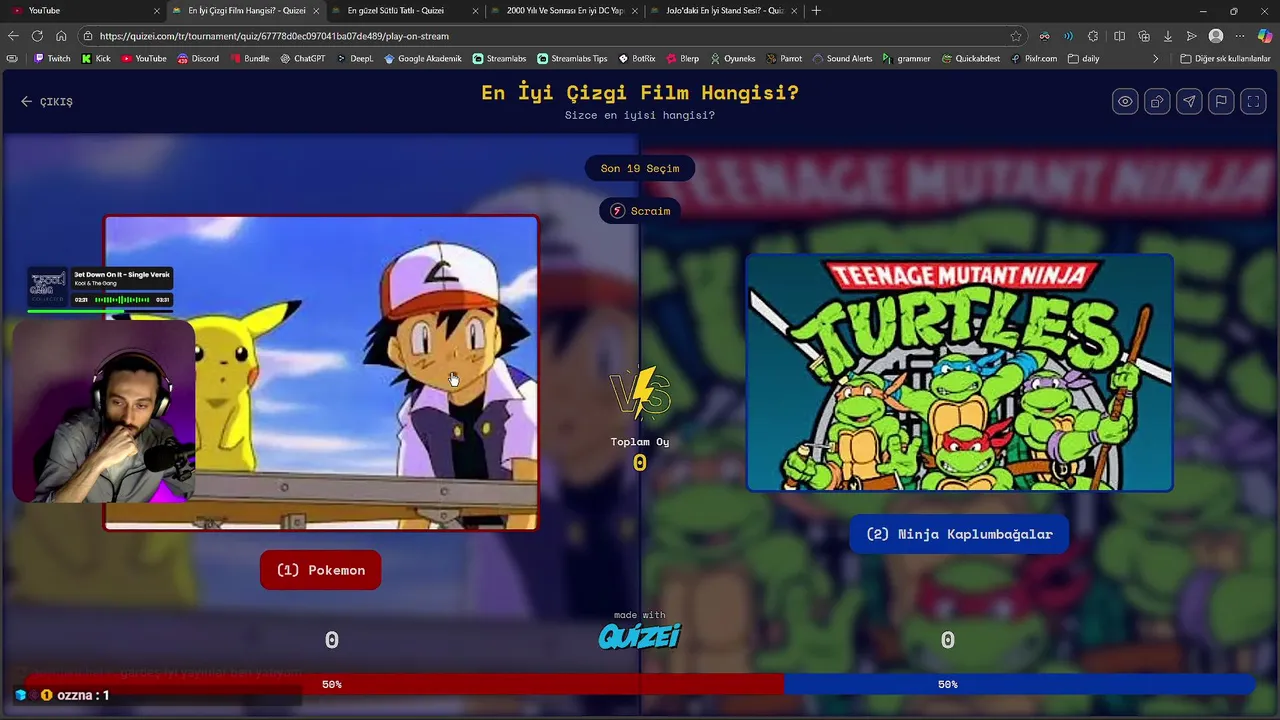
Task: Open a new browser tab
Action: tap(816, 11)
